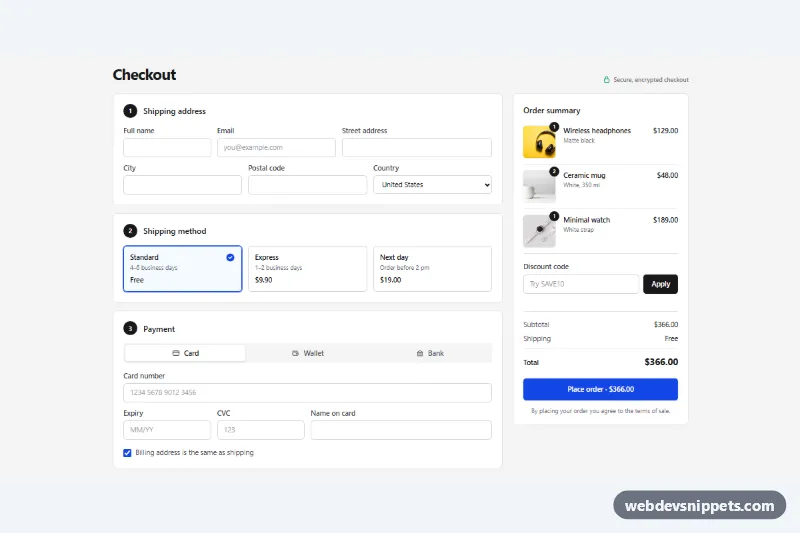
Task: Click the Full name input field
Action: click(167, 147)
